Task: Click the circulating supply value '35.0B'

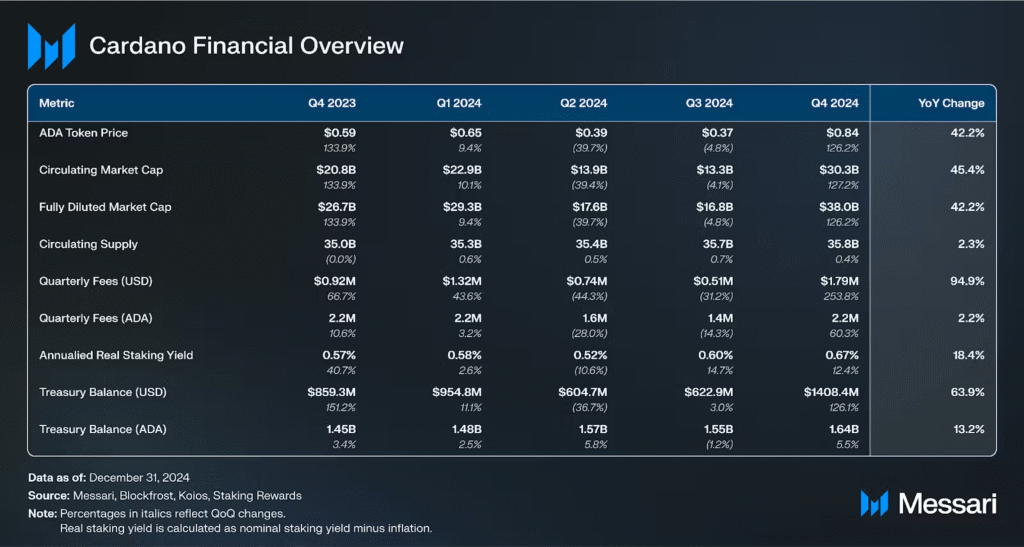Action: [x=340, y=244]
